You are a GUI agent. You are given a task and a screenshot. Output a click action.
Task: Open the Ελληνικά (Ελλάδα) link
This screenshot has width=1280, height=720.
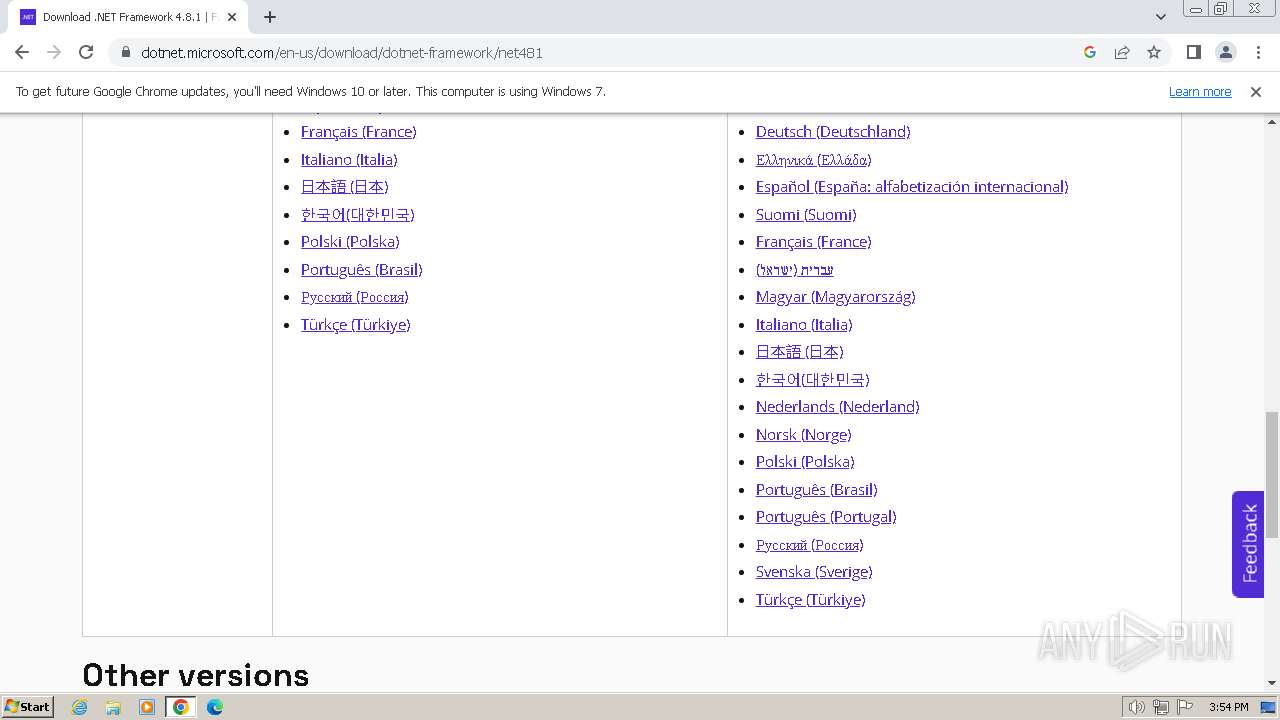click(813, 159)
